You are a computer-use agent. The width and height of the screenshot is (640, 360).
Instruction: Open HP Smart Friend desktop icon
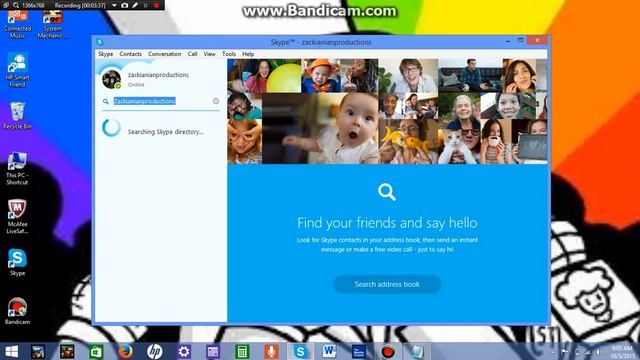point(17,70)
